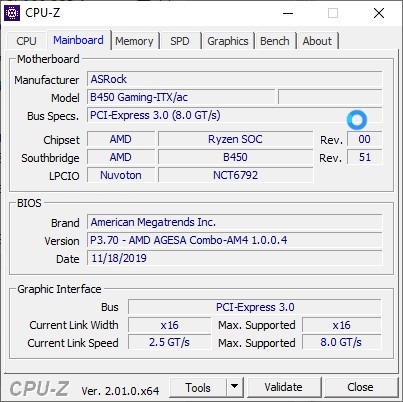Click the BIOS Version field
Screen dimensions: 403x402
234,240
